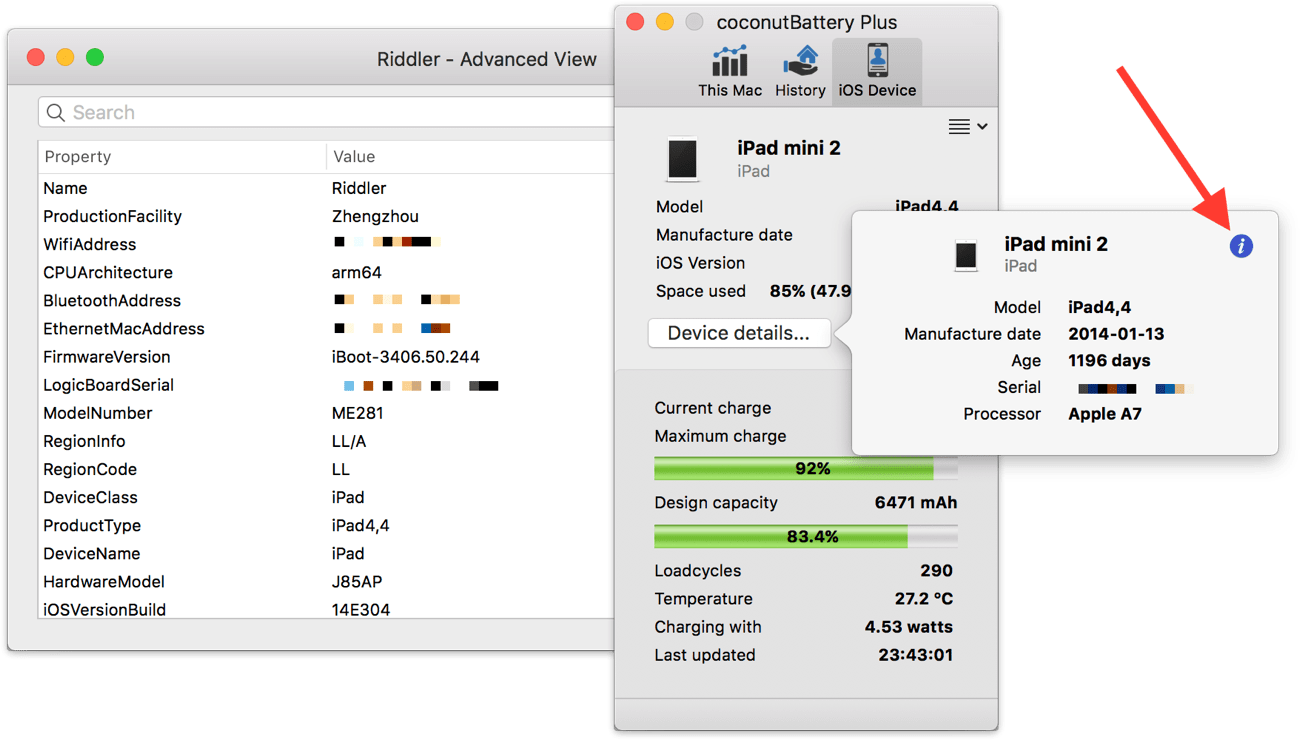The image size is (1300, 740).
Task: Click the Maximum charge label
Action: click(x=720, y=436)
